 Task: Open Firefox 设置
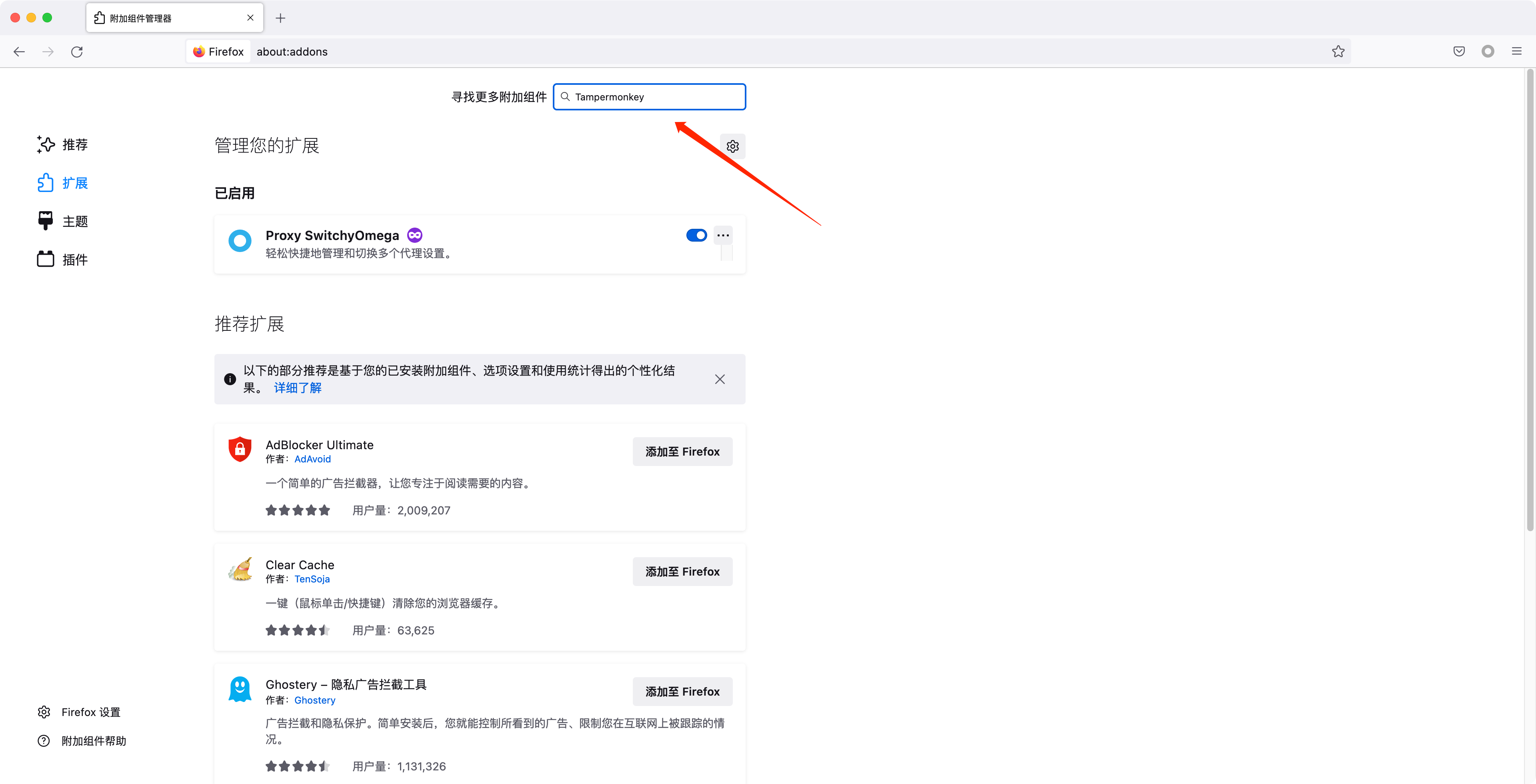pyautogui.click(x=79, y=712)
